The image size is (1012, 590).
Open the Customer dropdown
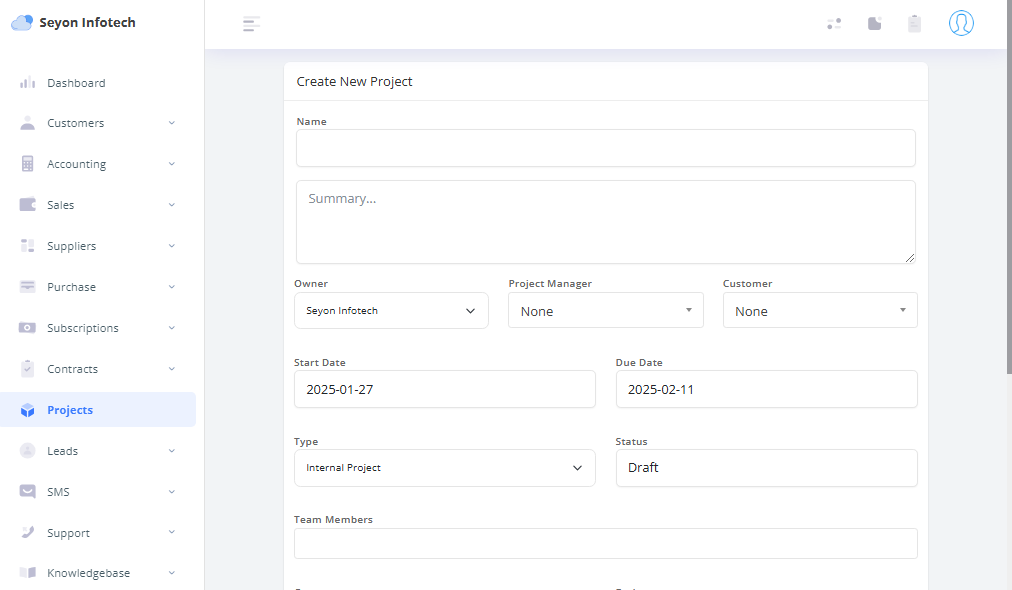tap(819, 311)
